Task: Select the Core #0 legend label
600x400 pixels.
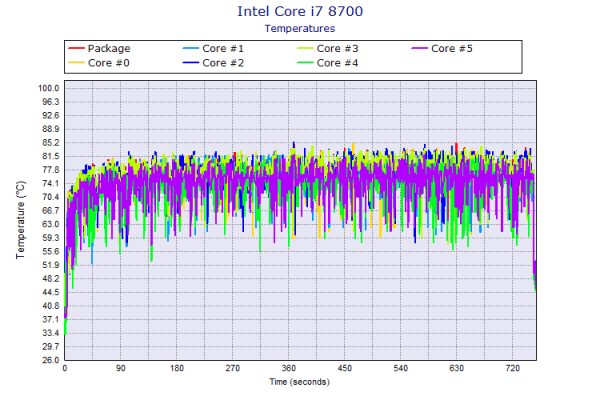Action: [x=109, y=63]
